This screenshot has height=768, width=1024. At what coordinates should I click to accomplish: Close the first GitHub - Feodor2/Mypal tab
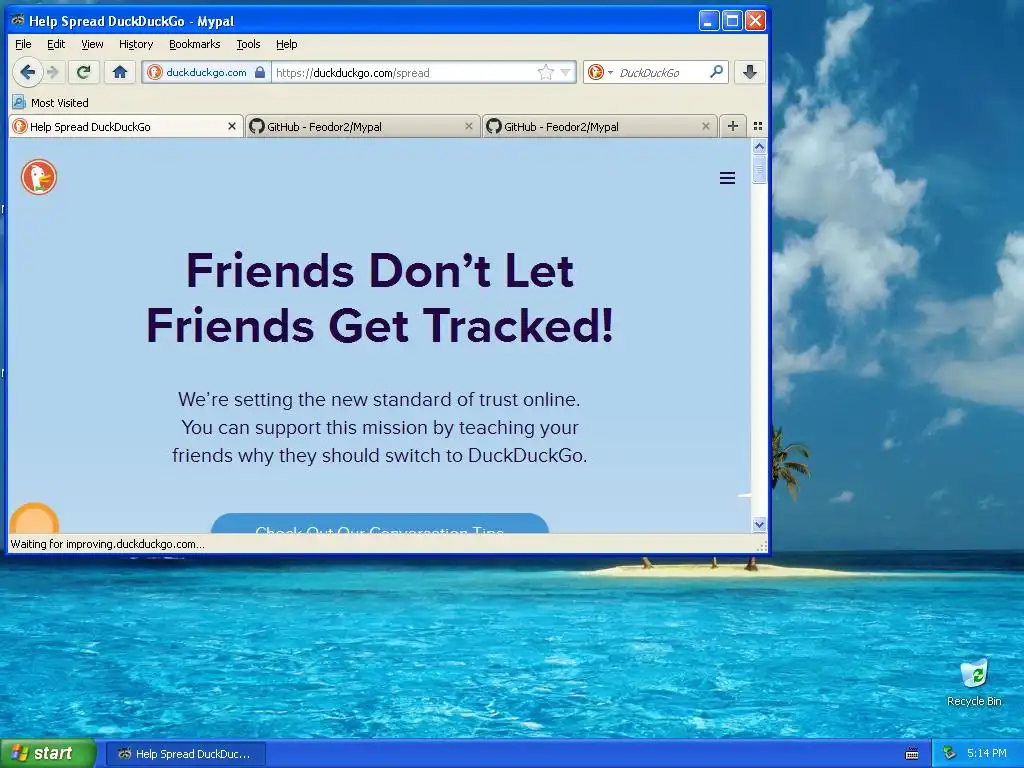pos(468,126)
